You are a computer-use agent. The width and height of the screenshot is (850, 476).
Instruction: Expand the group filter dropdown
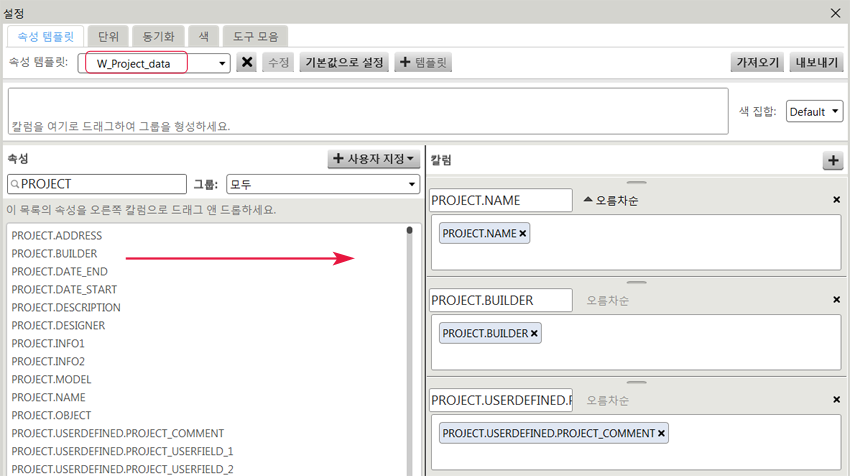(x=322, y=184)
